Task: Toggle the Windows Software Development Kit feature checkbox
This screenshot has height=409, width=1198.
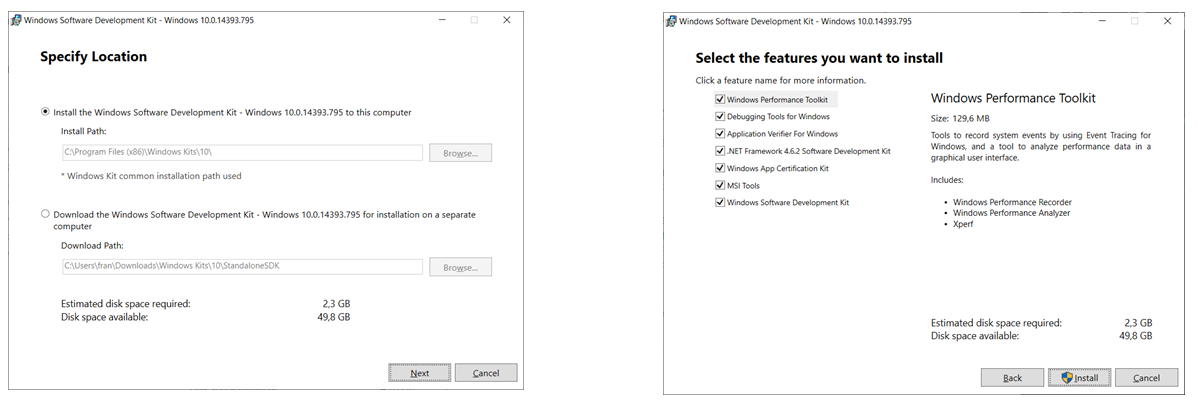Action: coord(720,202)
